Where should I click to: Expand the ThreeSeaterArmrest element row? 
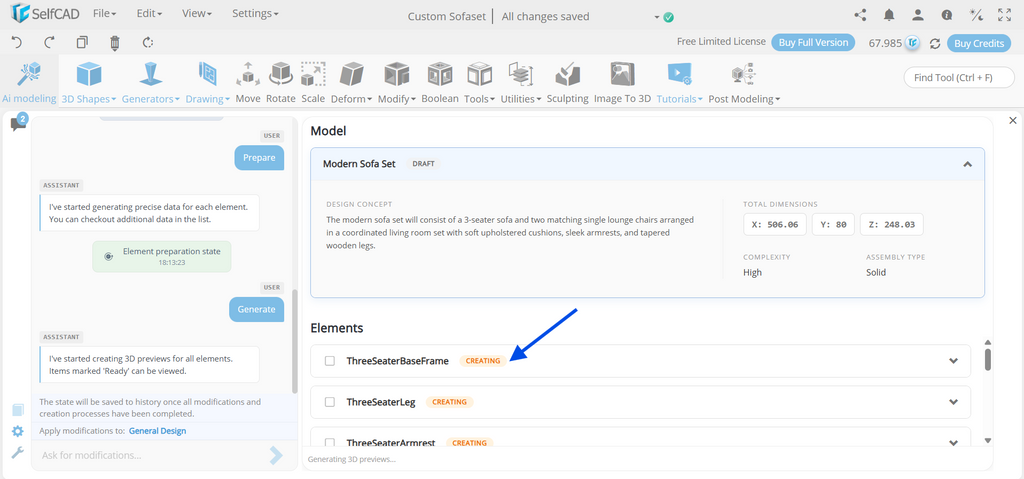point(953,442)
